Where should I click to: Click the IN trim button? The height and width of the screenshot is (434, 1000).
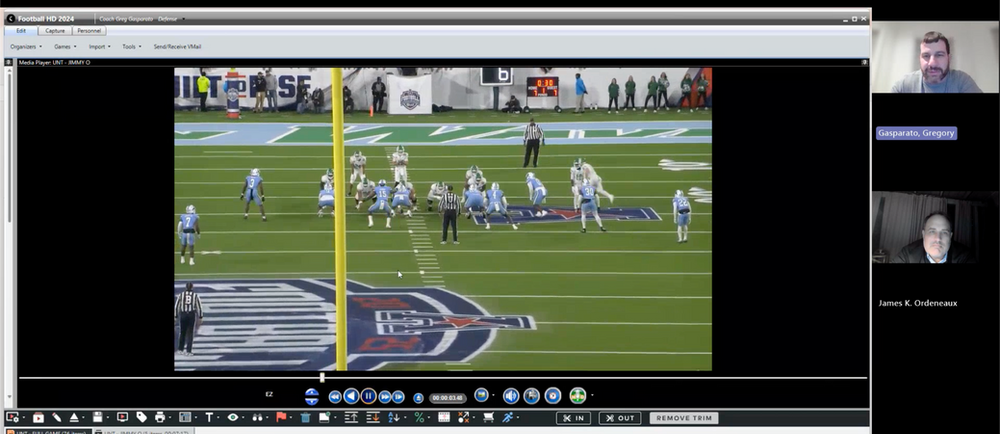tap(573, 418)
